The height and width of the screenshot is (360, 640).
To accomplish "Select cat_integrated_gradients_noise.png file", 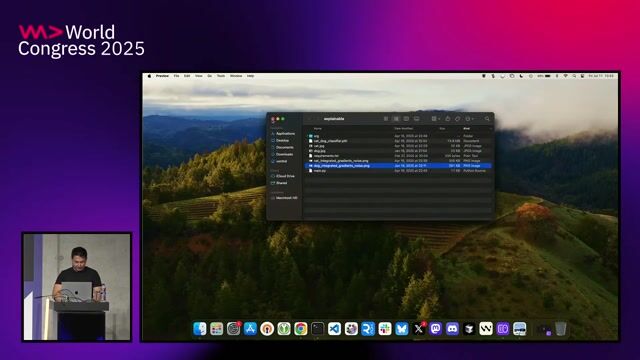I will [x=398, y=161].
